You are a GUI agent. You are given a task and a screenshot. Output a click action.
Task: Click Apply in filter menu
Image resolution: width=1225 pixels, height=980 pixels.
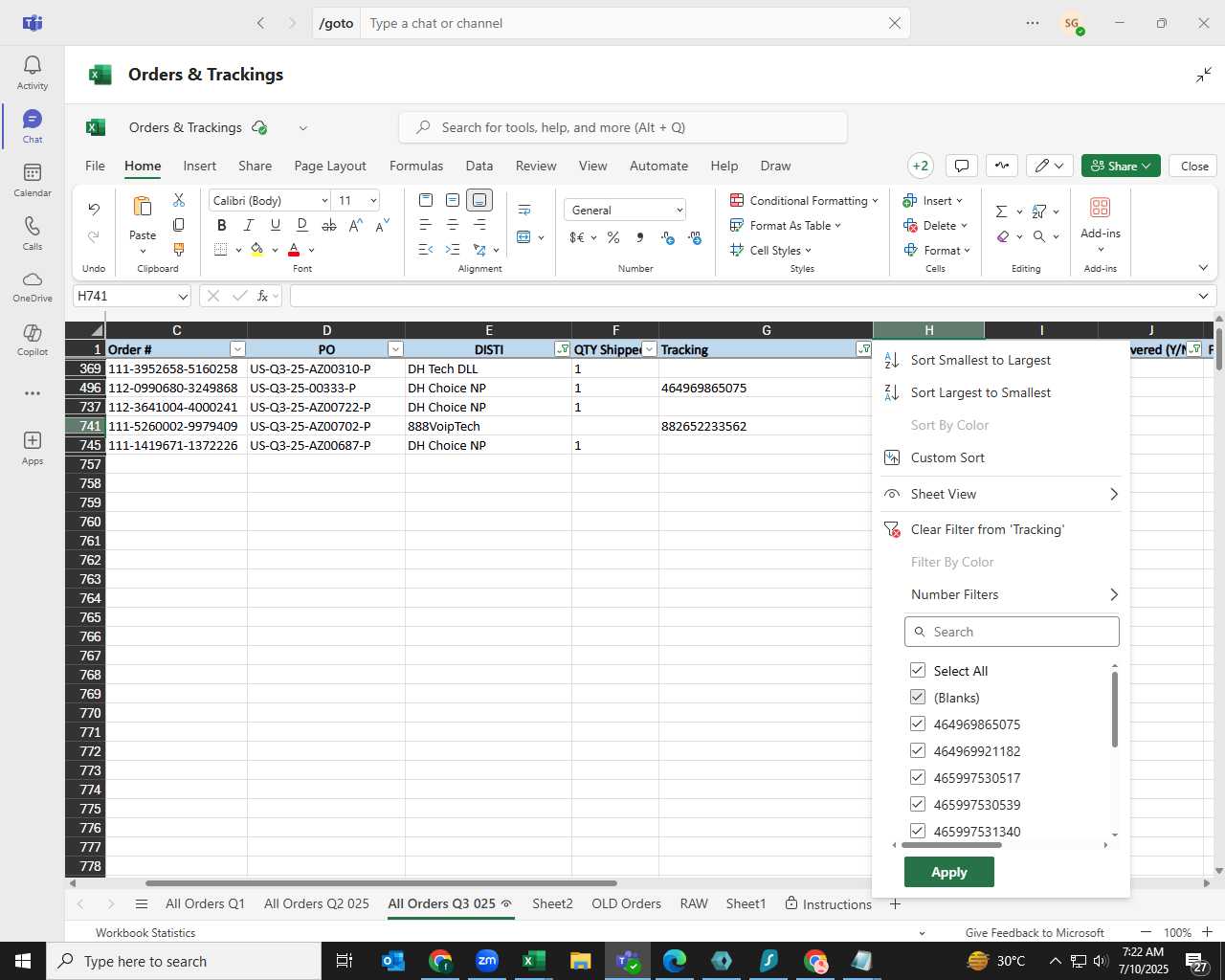(x=949, y=872)
